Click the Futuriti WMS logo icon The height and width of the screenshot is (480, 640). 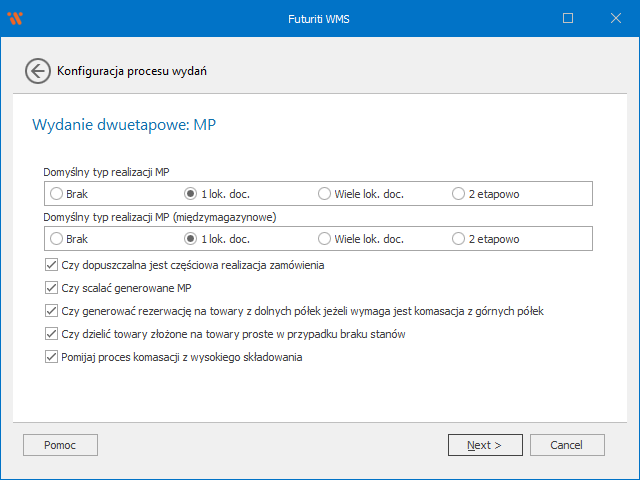(15, 18)
